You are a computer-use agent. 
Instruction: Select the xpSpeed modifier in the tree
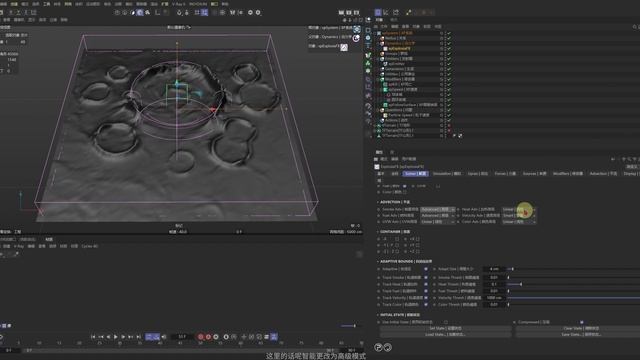pos(402,89)
